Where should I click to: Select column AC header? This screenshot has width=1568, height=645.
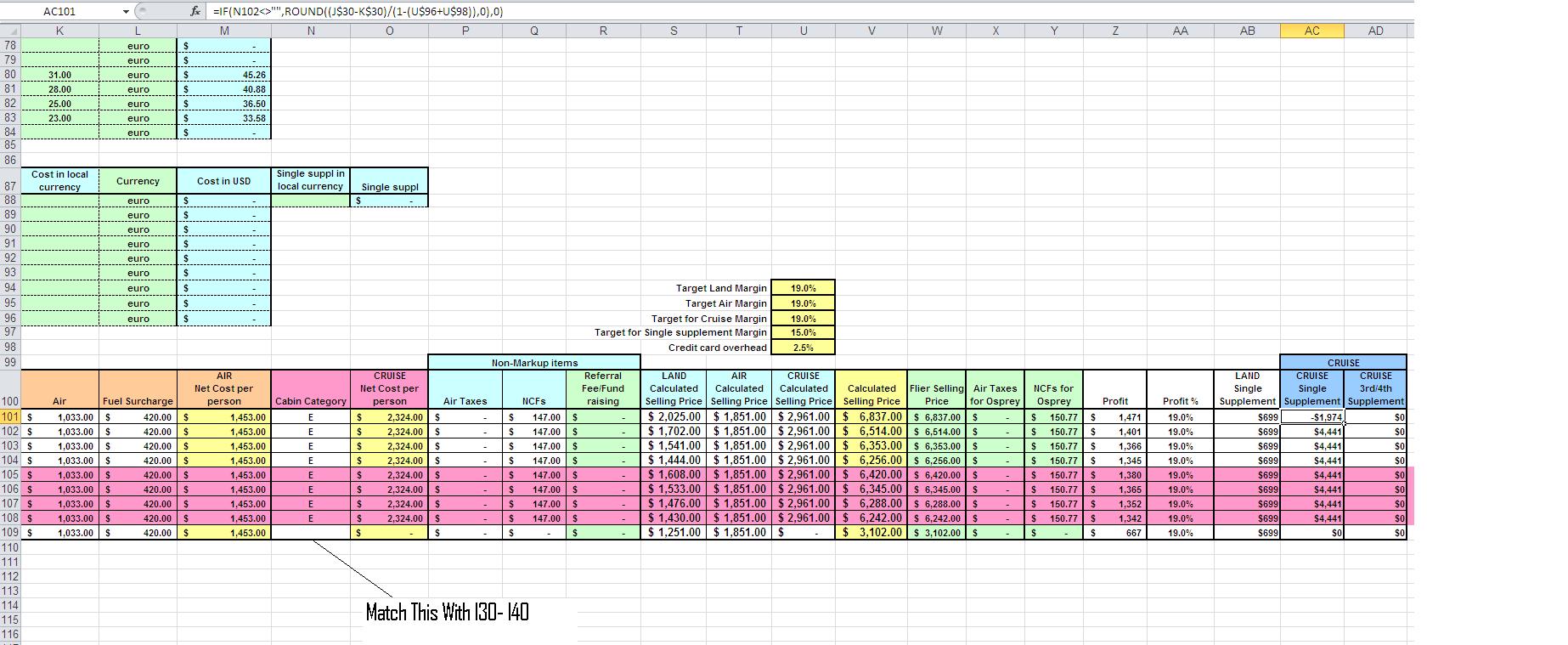coord(1311,31)
